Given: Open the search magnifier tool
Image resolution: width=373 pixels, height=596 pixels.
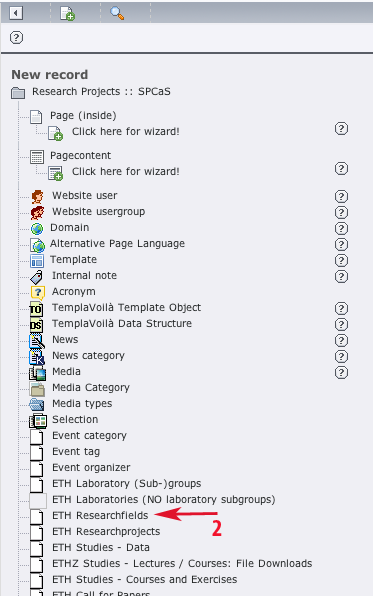Looking at the screenshot, I should (117, 13).
